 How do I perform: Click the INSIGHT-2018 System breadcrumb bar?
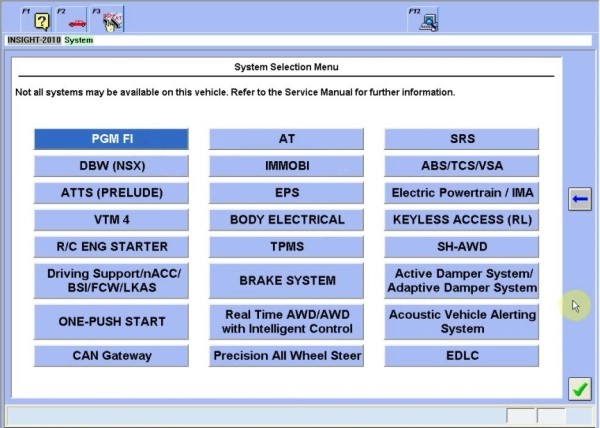coord(48,41)
